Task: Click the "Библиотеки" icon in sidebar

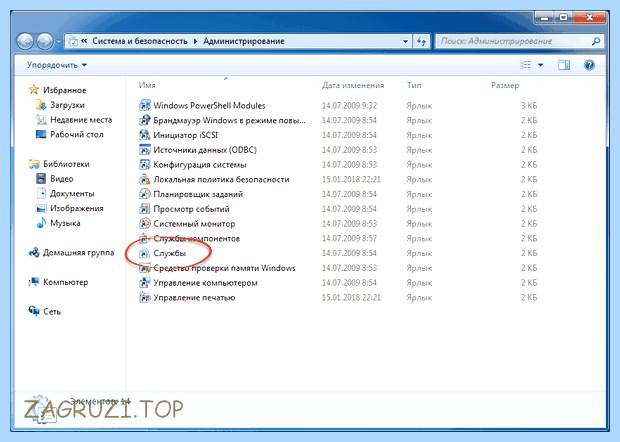Action: pos(34,164)
